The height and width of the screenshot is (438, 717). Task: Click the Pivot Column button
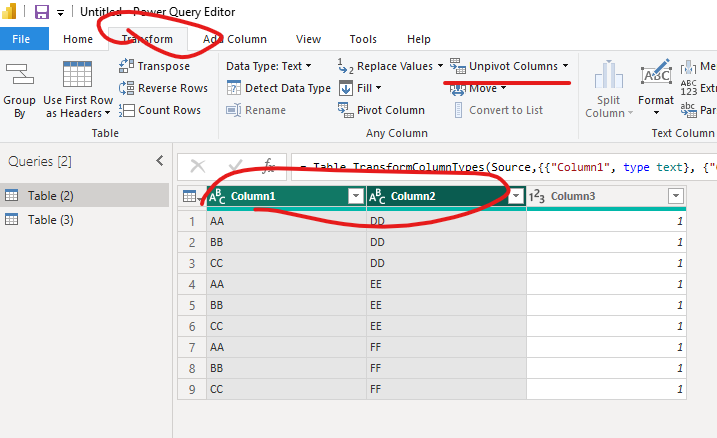382,110
